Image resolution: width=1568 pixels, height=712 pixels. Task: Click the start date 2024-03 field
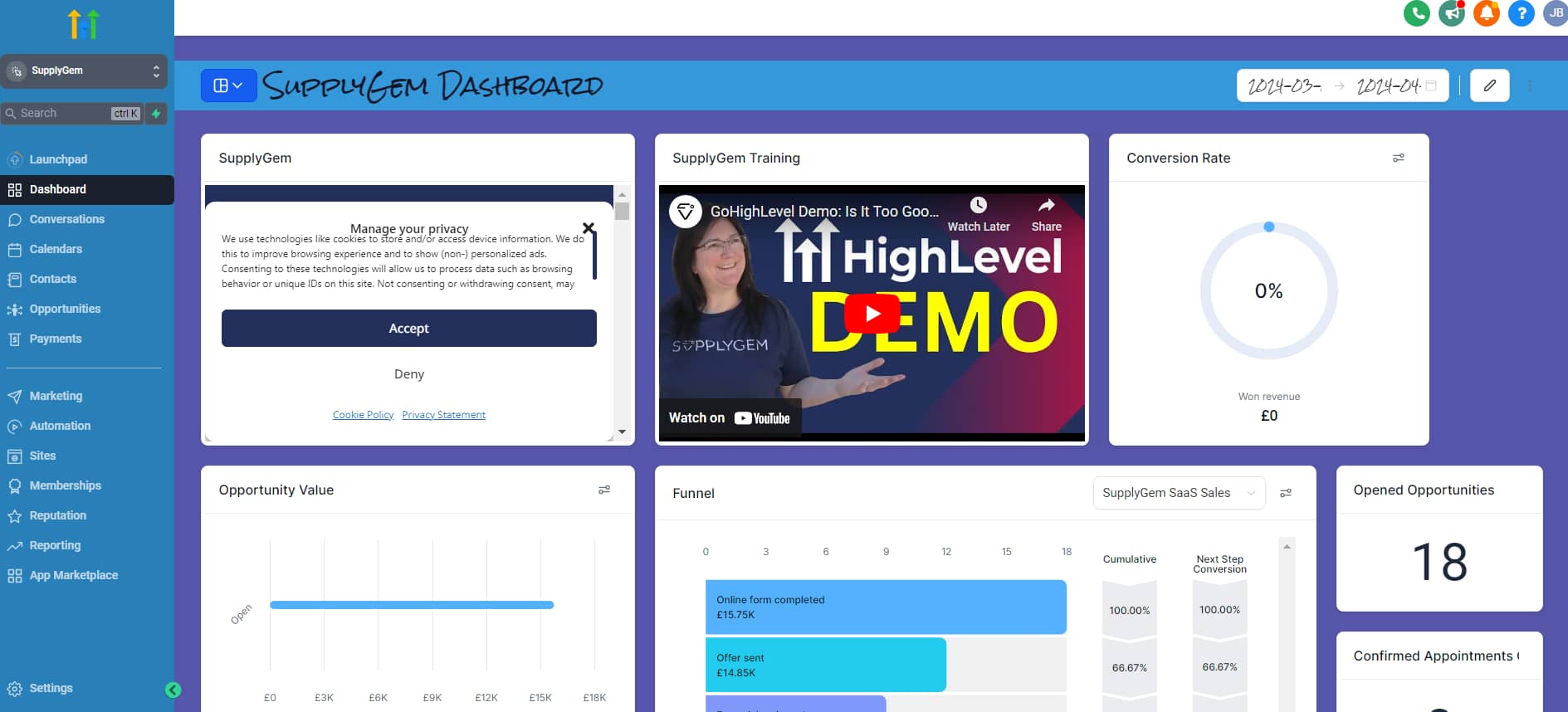point(1285,85)
